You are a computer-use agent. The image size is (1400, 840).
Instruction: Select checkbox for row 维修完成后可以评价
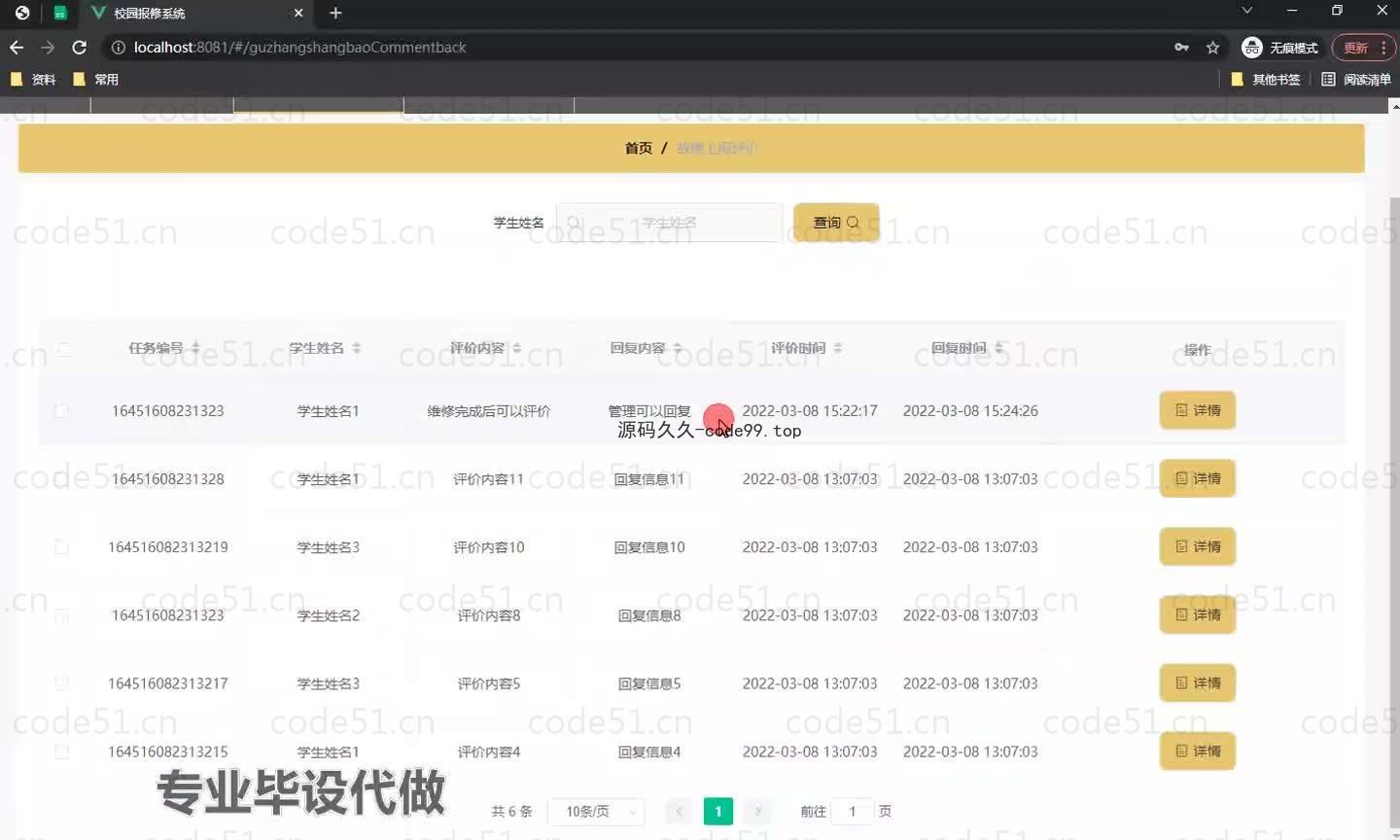tap(62, 411)
